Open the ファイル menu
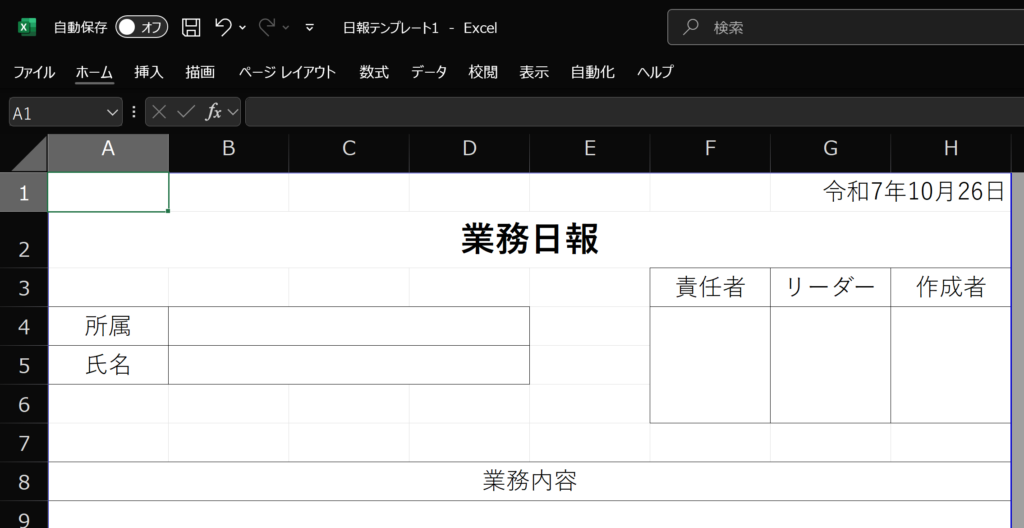The width and height of the screenshot is (1024, 528). pos(34,72)
